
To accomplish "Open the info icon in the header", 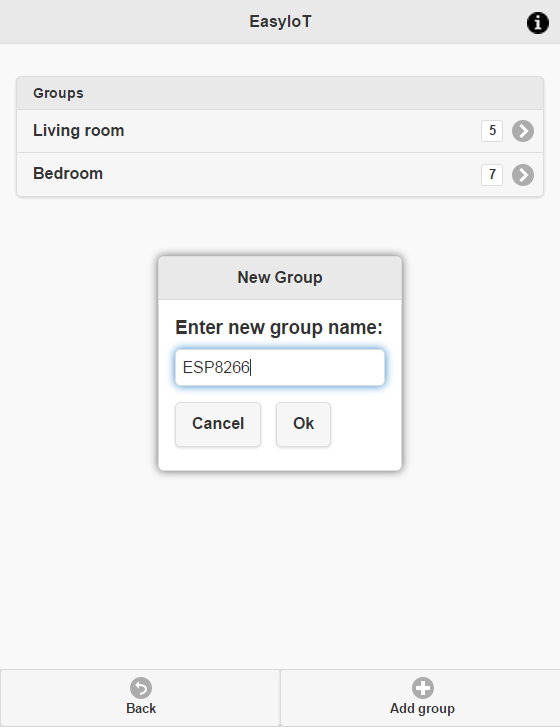I will (538, 23).
